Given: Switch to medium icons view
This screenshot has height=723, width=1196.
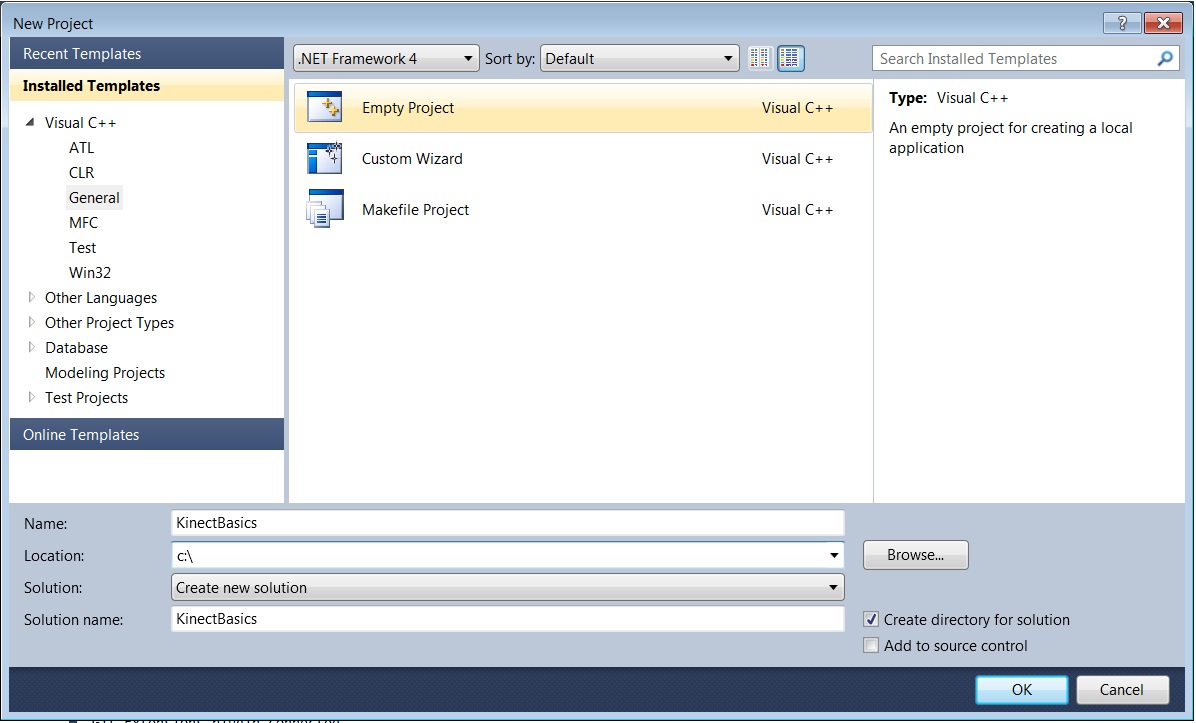Looking at the screenshot, I should tap(791, 58).
